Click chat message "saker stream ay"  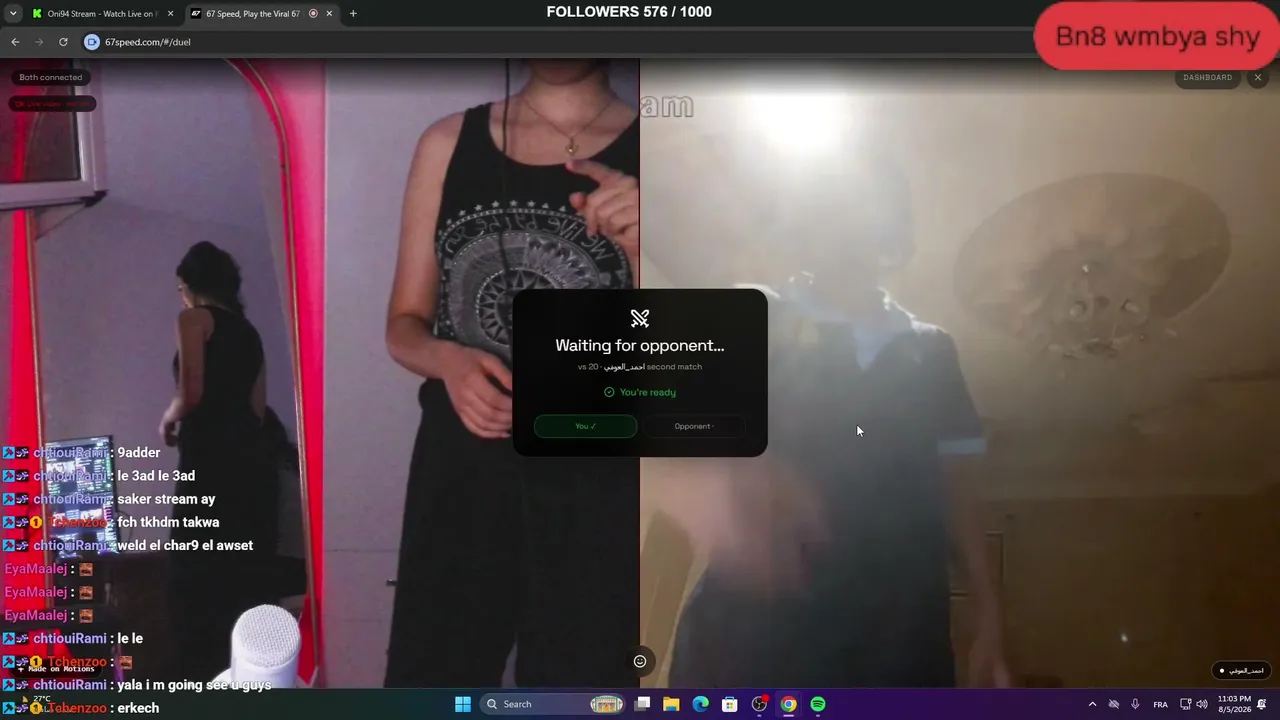tap(166, 499)
